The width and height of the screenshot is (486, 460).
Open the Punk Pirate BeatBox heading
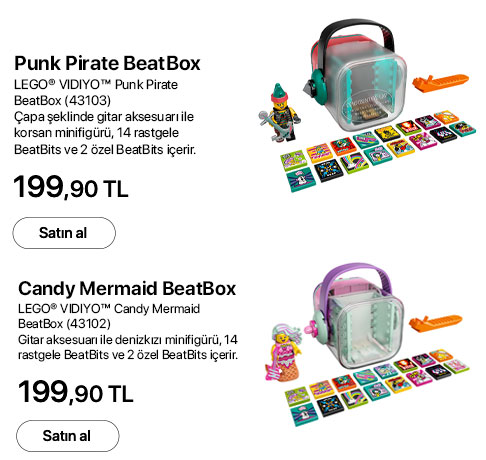point(107,63)
